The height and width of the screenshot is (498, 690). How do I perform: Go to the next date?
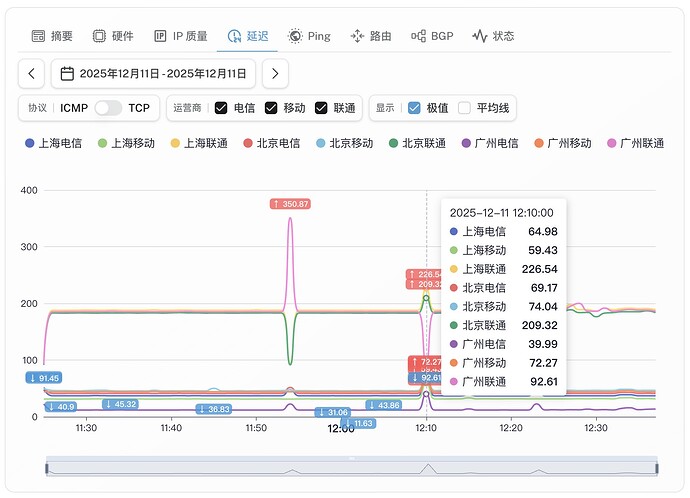(275, 73)
